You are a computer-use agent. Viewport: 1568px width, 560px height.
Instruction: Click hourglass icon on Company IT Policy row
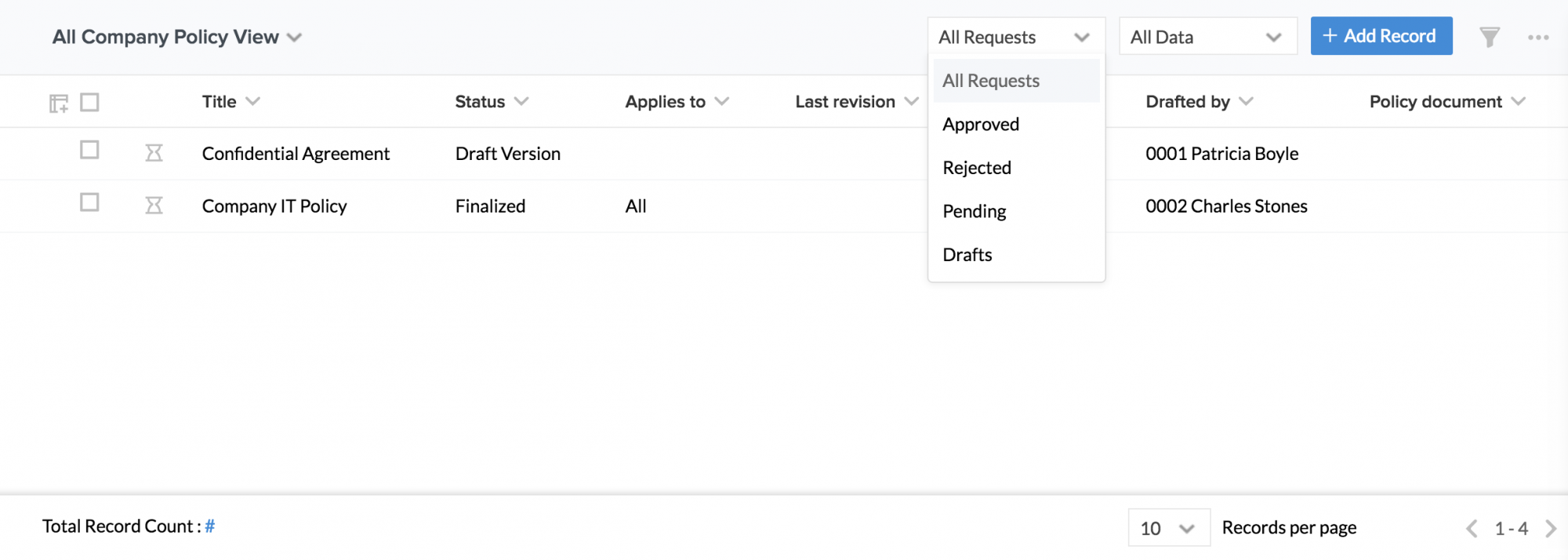(154, 205)
